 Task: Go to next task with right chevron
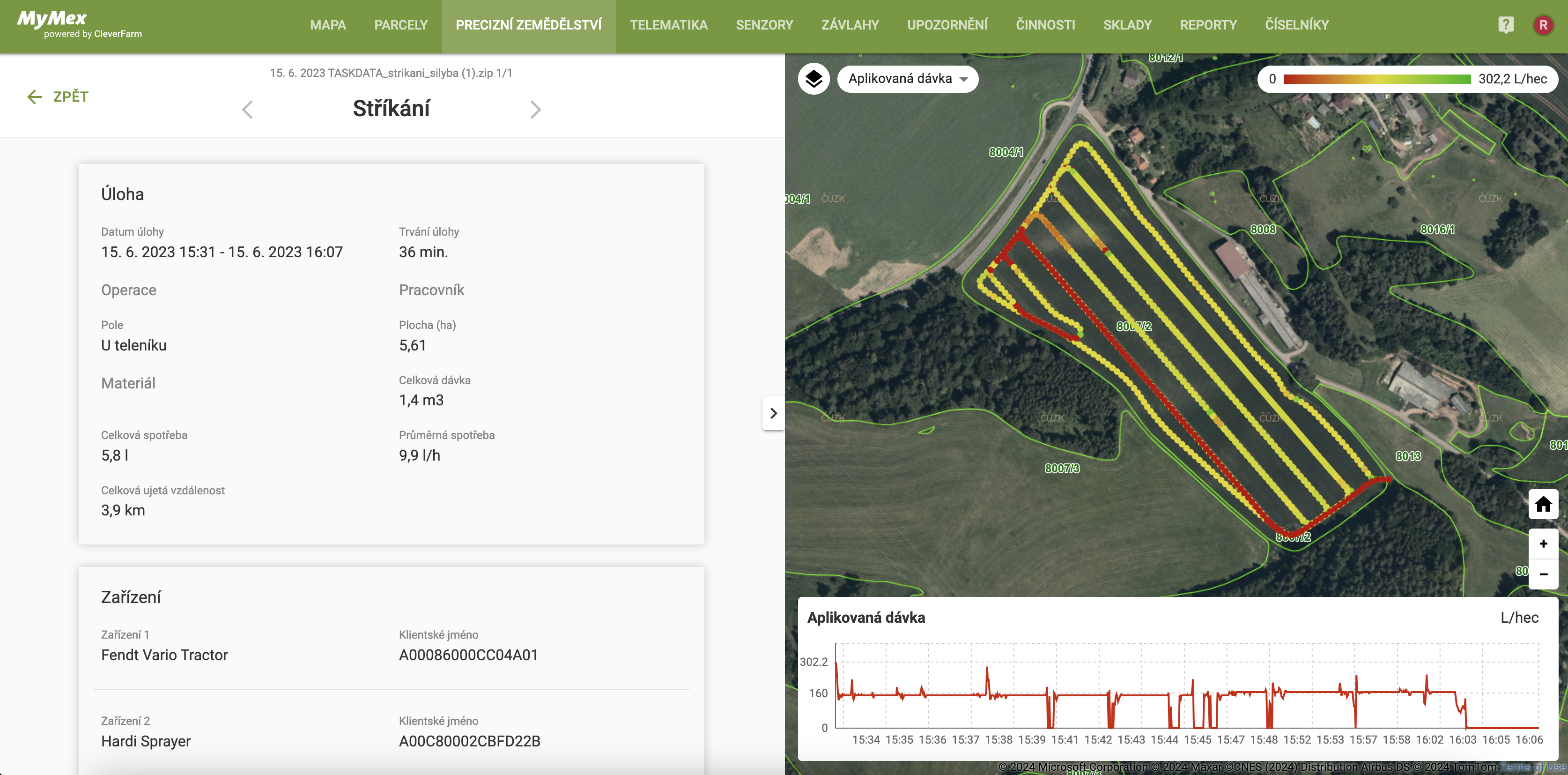coord(535,110)
